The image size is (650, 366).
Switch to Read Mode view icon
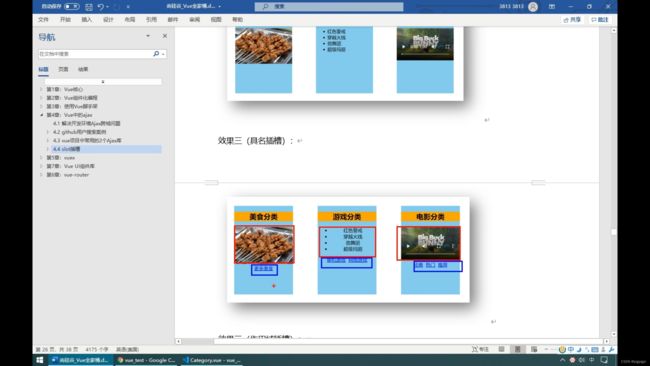[x=501, y=349]
